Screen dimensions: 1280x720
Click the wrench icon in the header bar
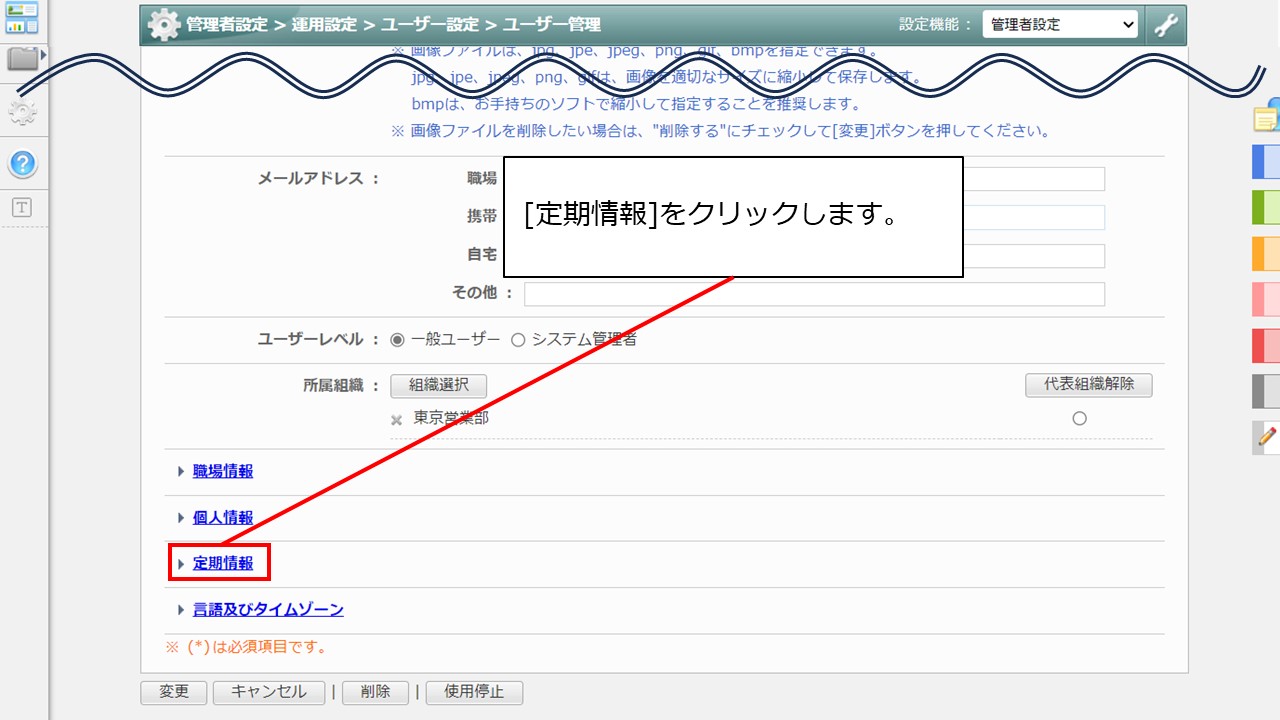[x=1167, y=23]
